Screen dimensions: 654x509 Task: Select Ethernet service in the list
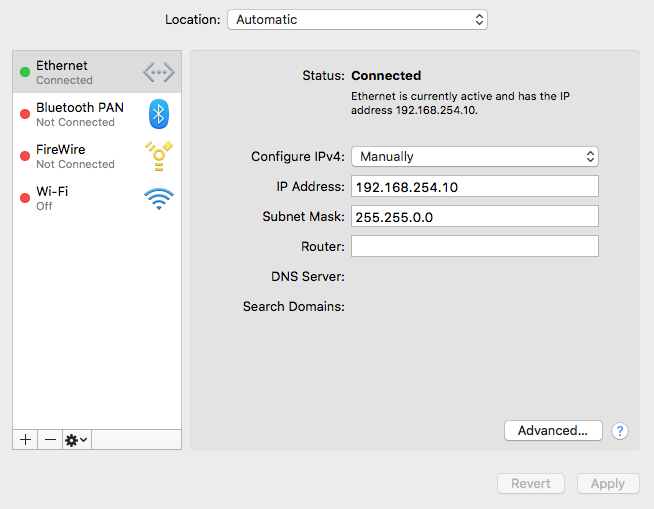click(x=80, y=72)
